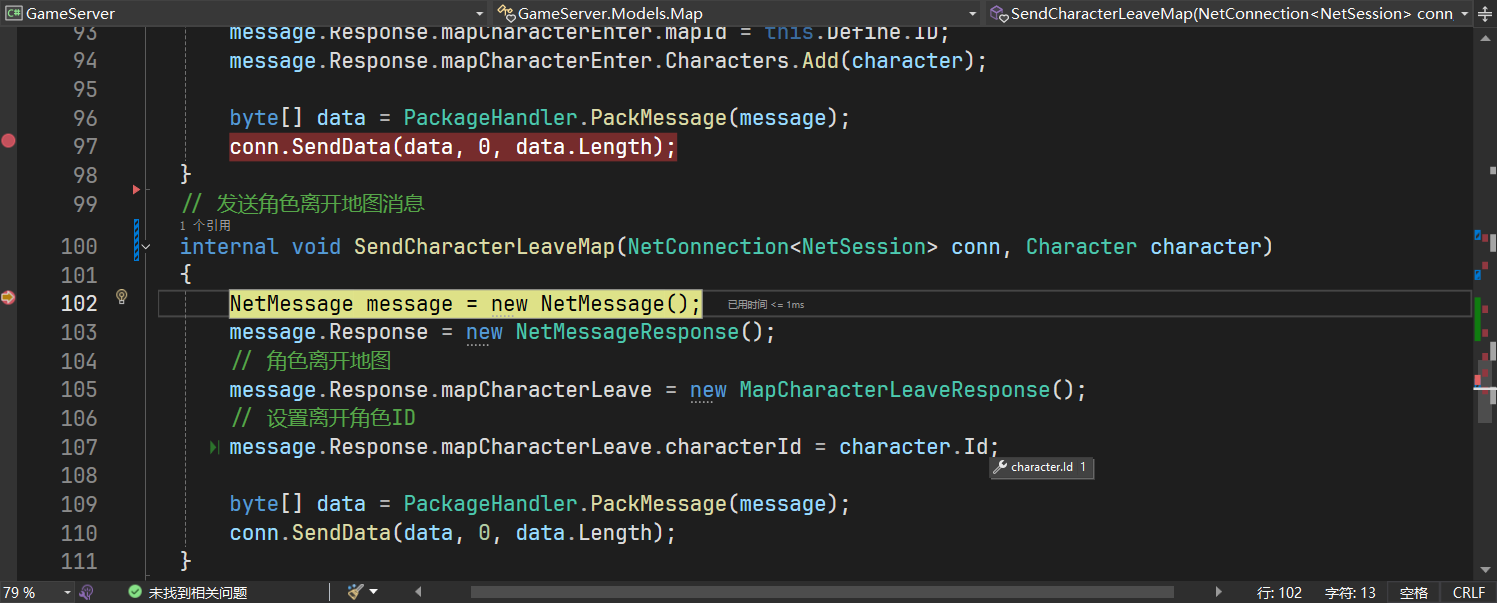Screen dimensions: 1497x603
Task: Collapse the SendCharacterLeaveMap method at line 100
Action: pyautogui.click(x=147, y=246)
